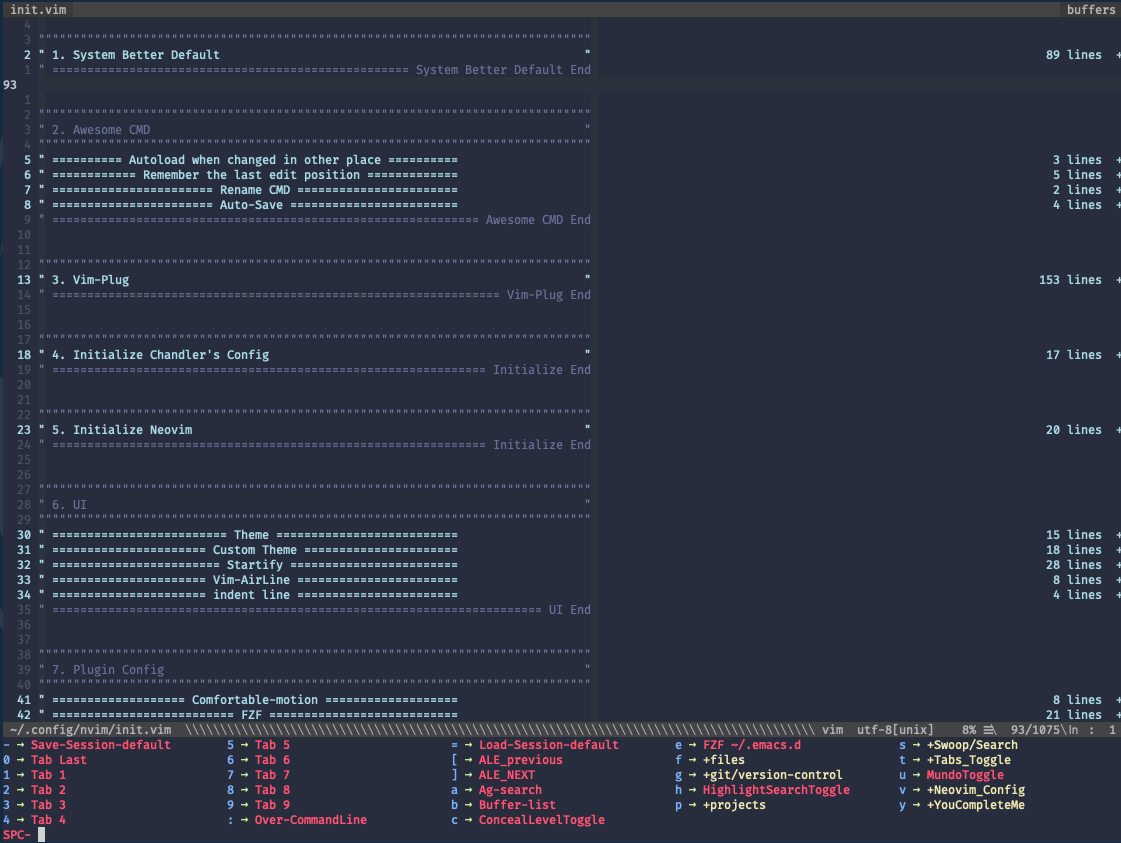
Task: Select the 'Tab 4' menu entry
Action: (48, 820)
